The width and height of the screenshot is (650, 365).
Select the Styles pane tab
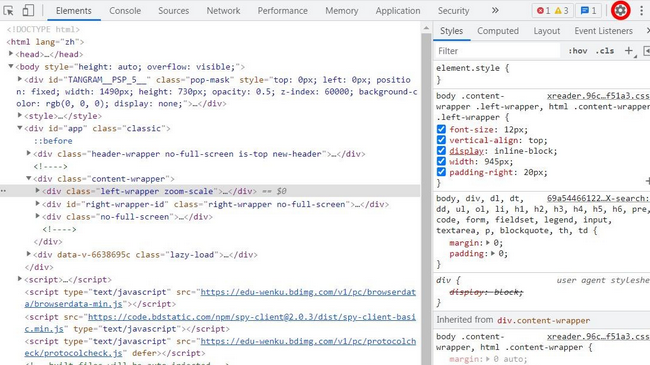pyautogui.click(x=451, y=31)
